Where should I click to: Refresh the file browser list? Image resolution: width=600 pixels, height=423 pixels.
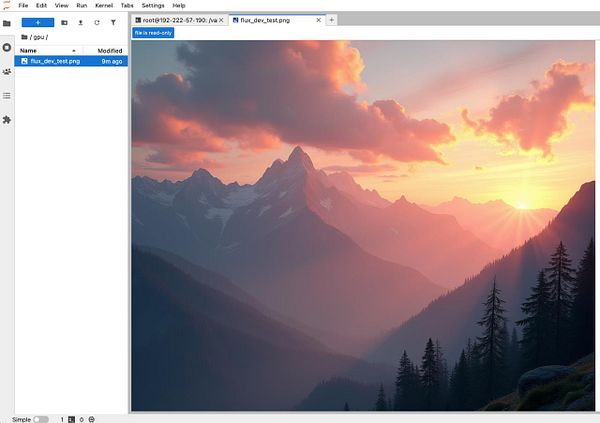coord(97,23)
